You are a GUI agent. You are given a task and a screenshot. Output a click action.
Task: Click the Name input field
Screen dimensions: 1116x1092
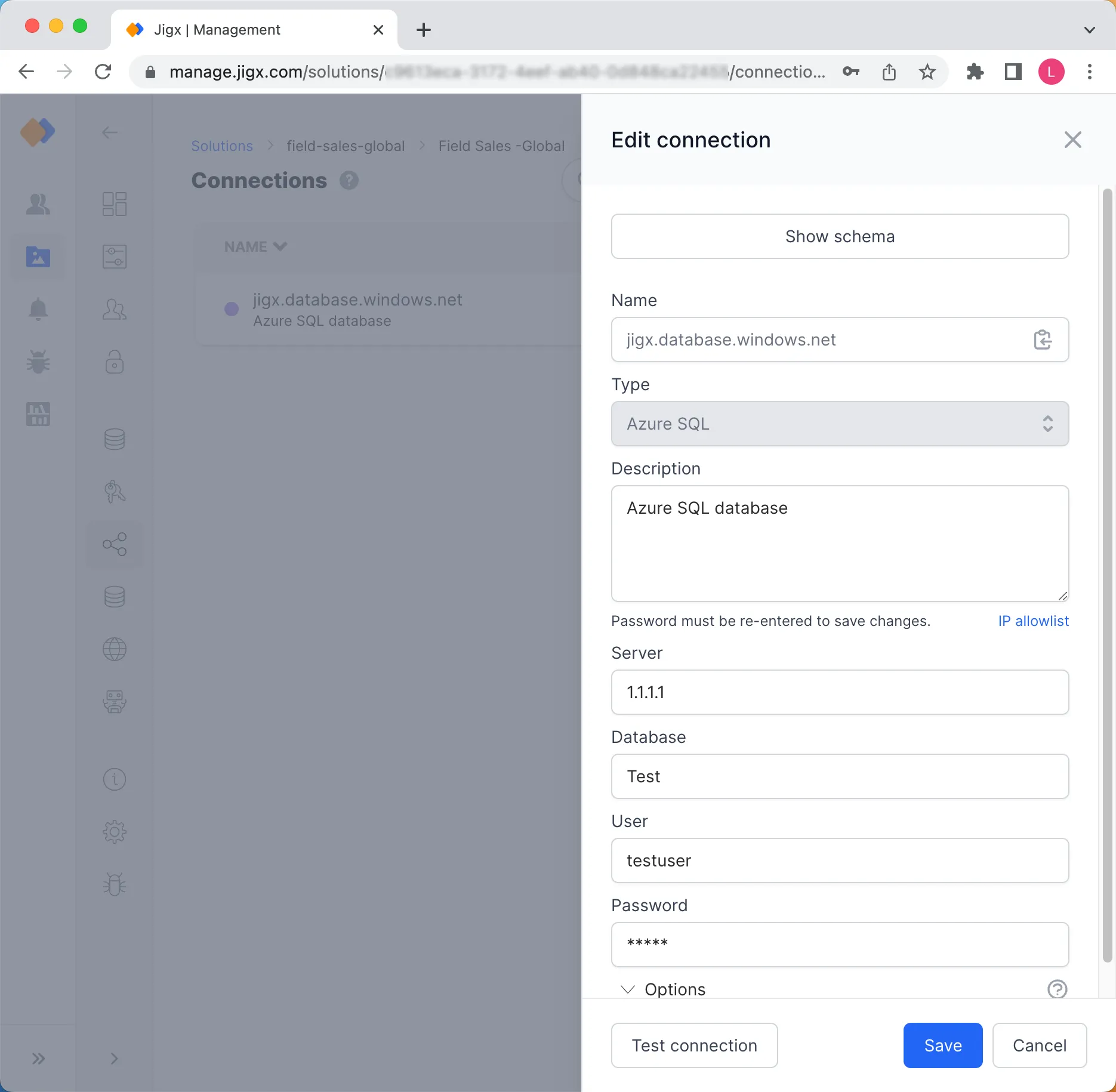(x=840, y=340)
